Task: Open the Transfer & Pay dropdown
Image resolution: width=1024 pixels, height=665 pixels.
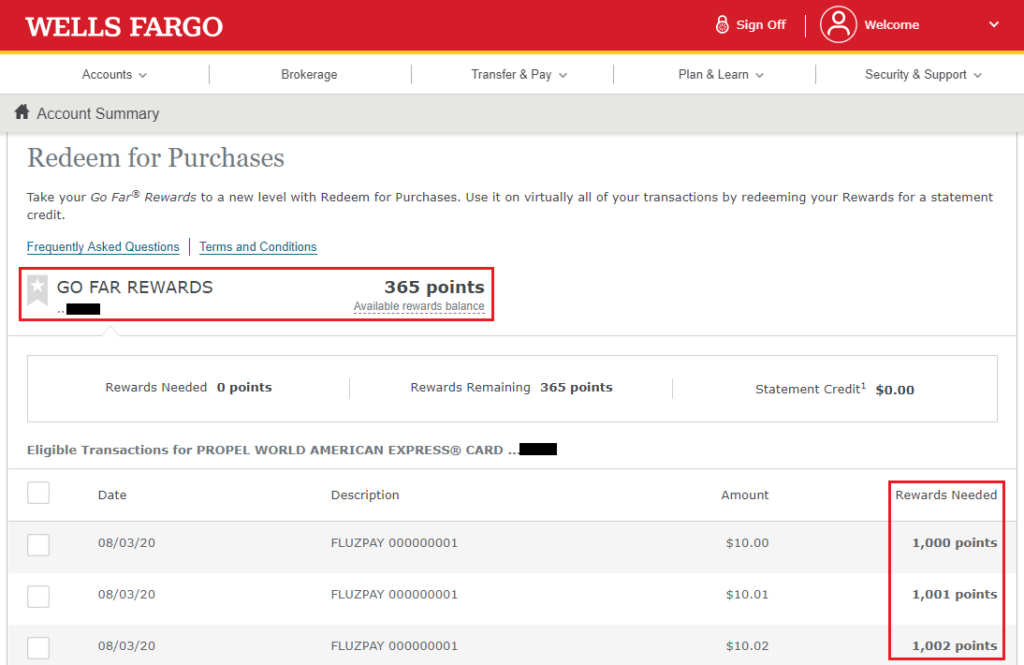Action: point(518,74)
